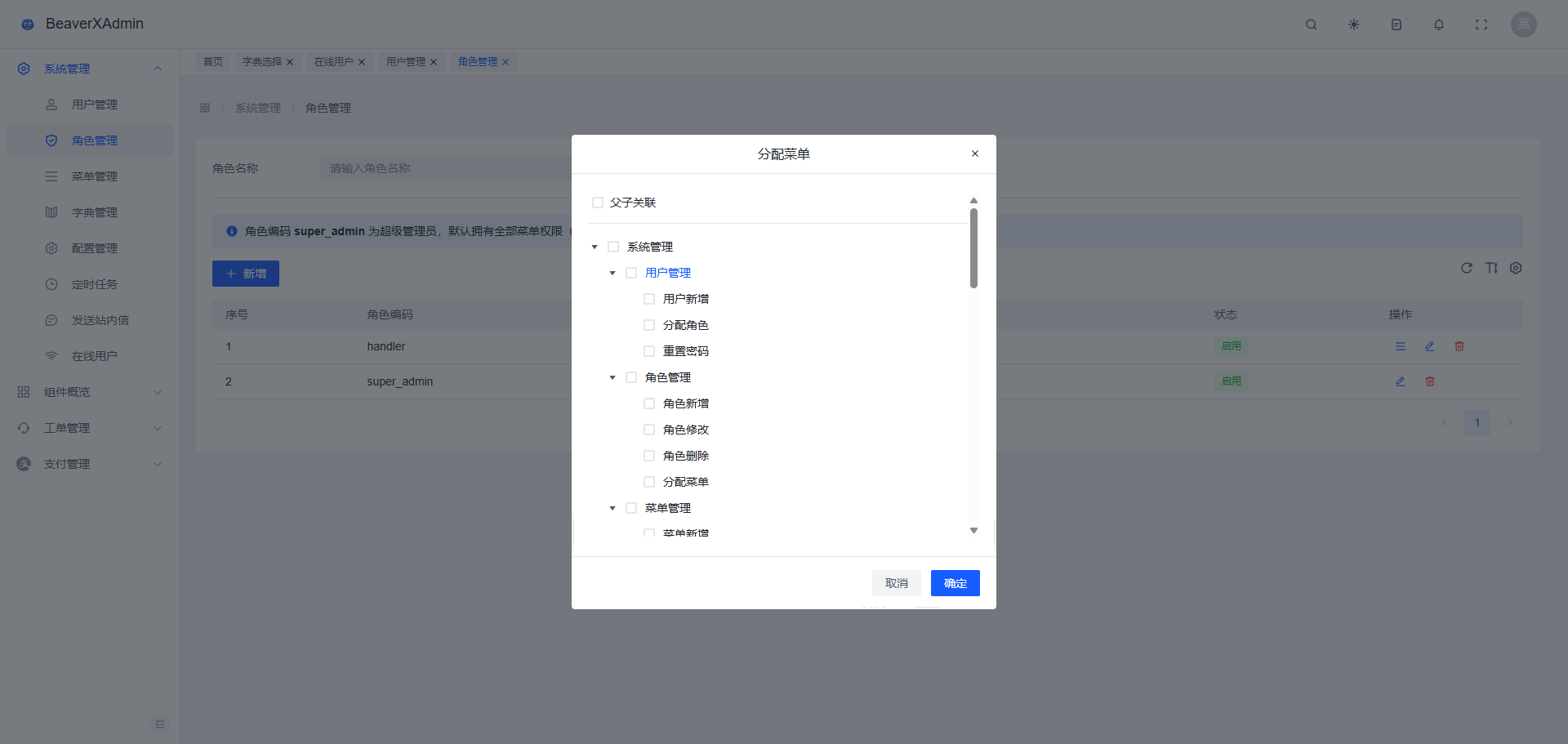Check the 角色删除 checkbox
The height and width of the screenshot is (744, 1568).
pyautogui.click(x=649, y=456)
